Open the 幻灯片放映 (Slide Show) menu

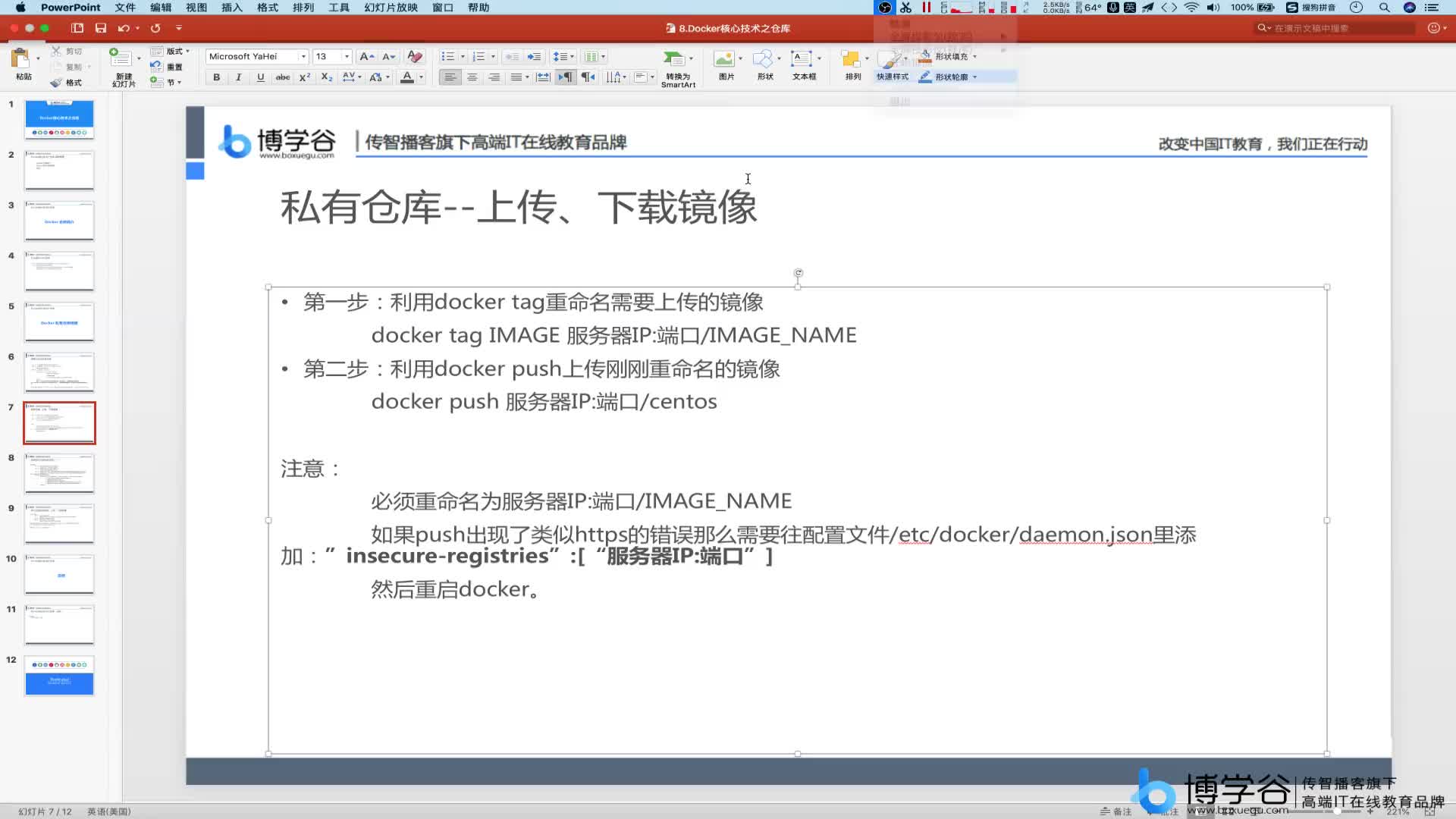391,8
